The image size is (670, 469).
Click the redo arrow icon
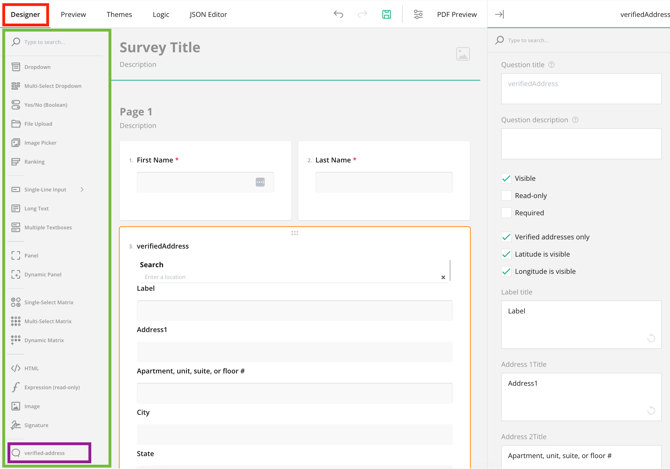[x=362, y=15]
